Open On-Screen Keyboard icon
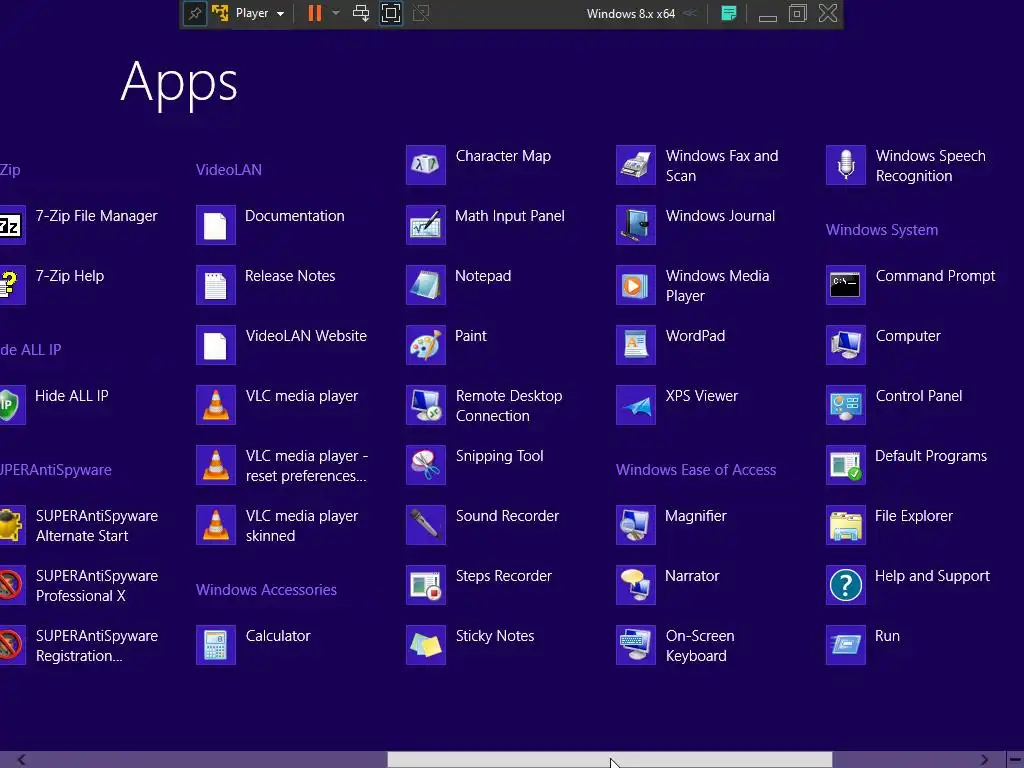This screenshot has height=768, width=1024. [636, 645]
